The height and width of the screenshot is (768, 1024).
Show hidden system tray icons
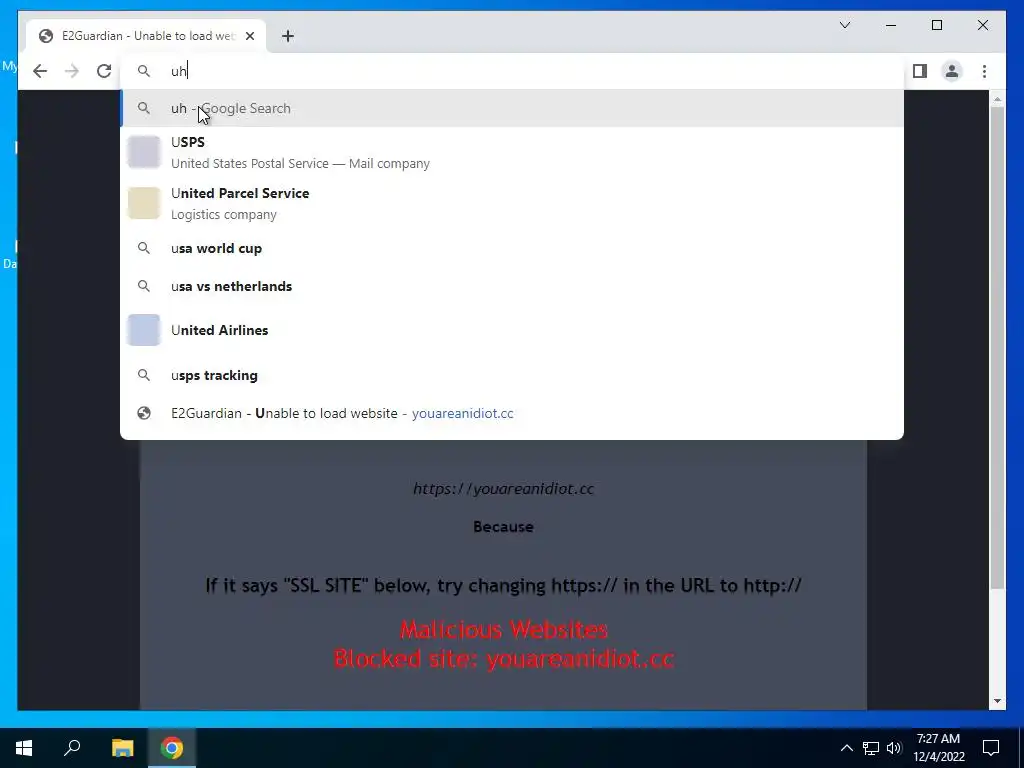(846, 748)
